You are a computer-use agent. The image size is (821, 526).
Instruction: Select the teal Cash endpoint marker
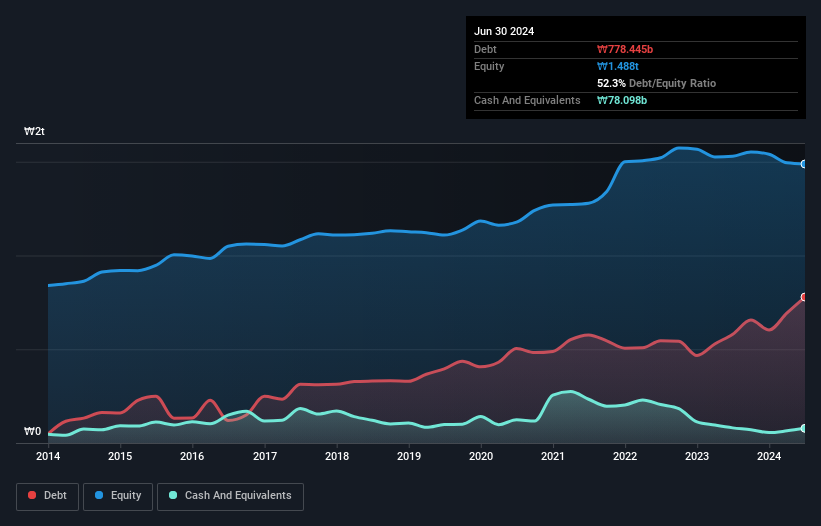(804, 428)
